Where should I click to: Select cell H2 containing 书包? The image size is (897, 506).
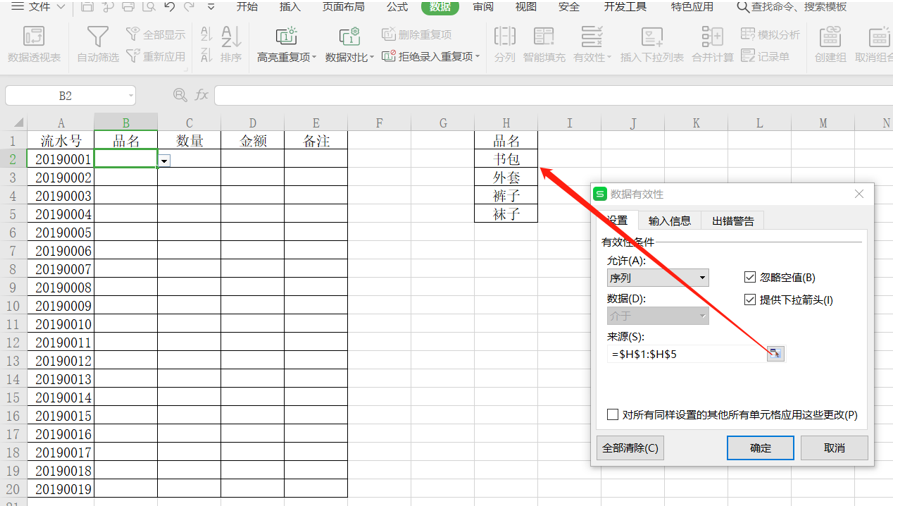tap(506, 159)
